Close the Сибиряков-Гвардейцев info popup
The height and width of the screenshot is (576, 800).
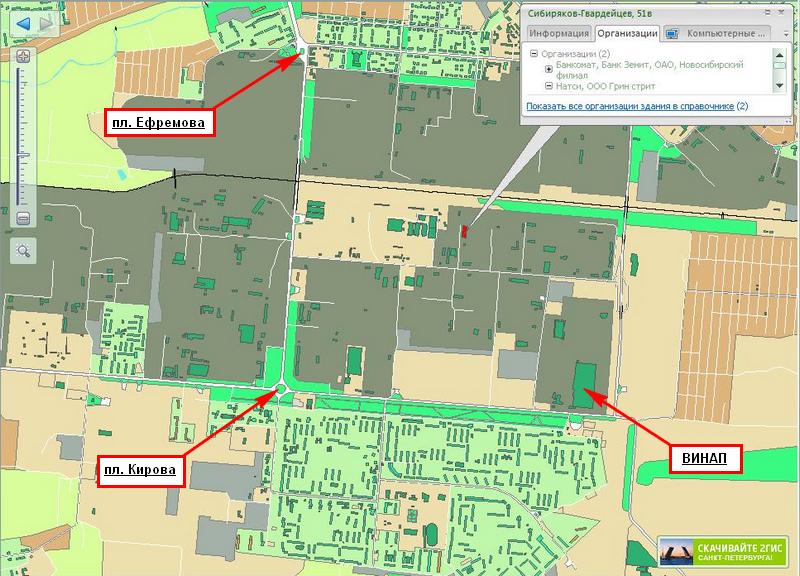click(782, 10)
